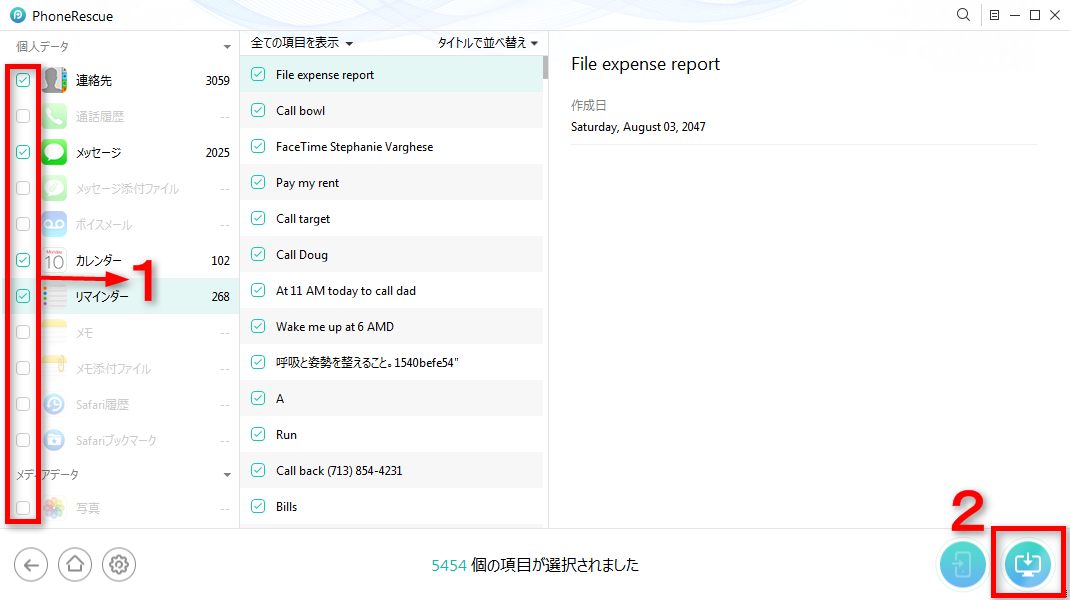Image resolution: width=1070 pixels, height=600 pixels.
Task: Select the voicemail (ボイスメール) icon
Action: click(54, 225)
